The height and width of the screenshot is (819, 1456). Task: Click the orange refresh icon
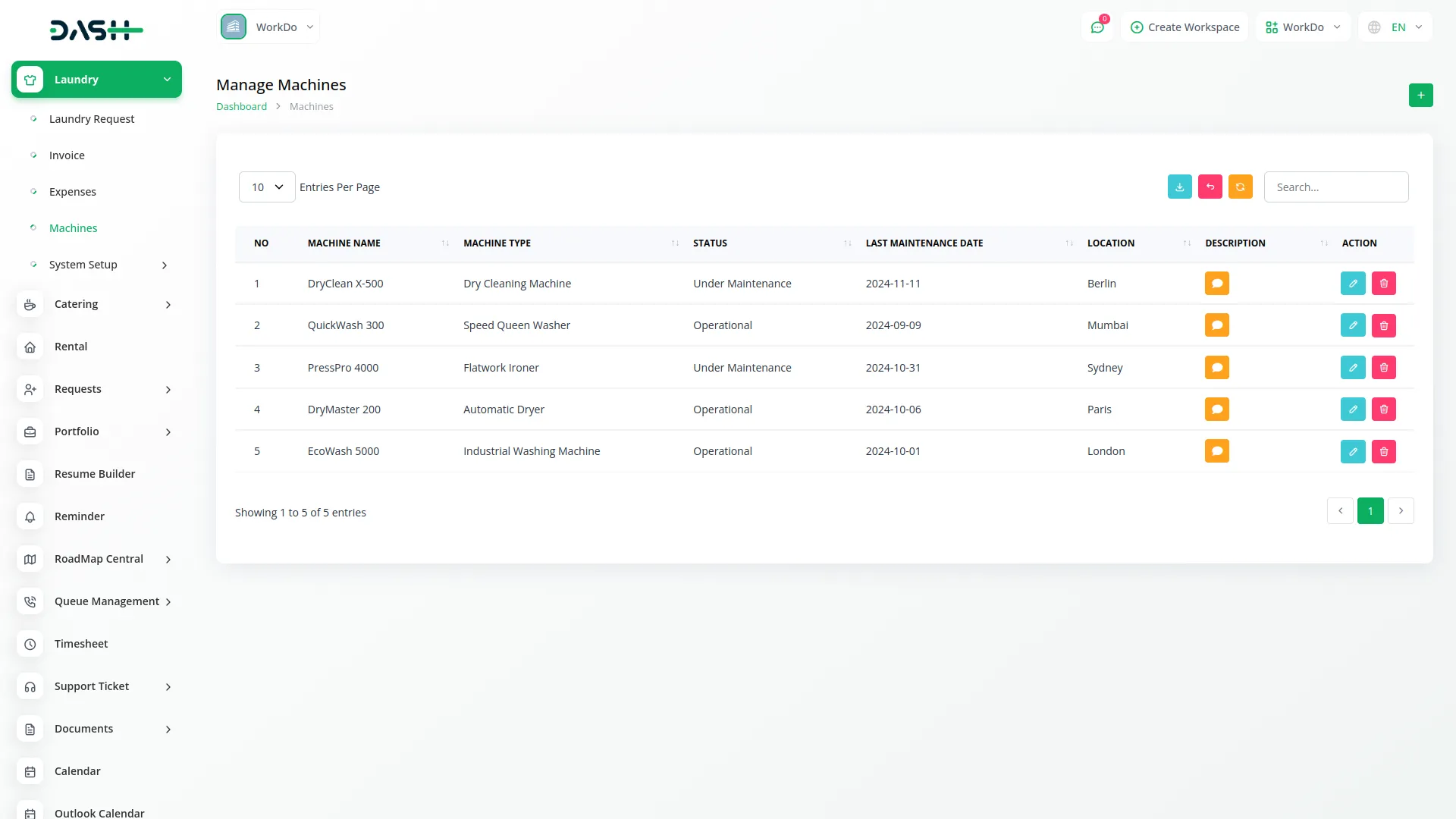(1241, 187)
